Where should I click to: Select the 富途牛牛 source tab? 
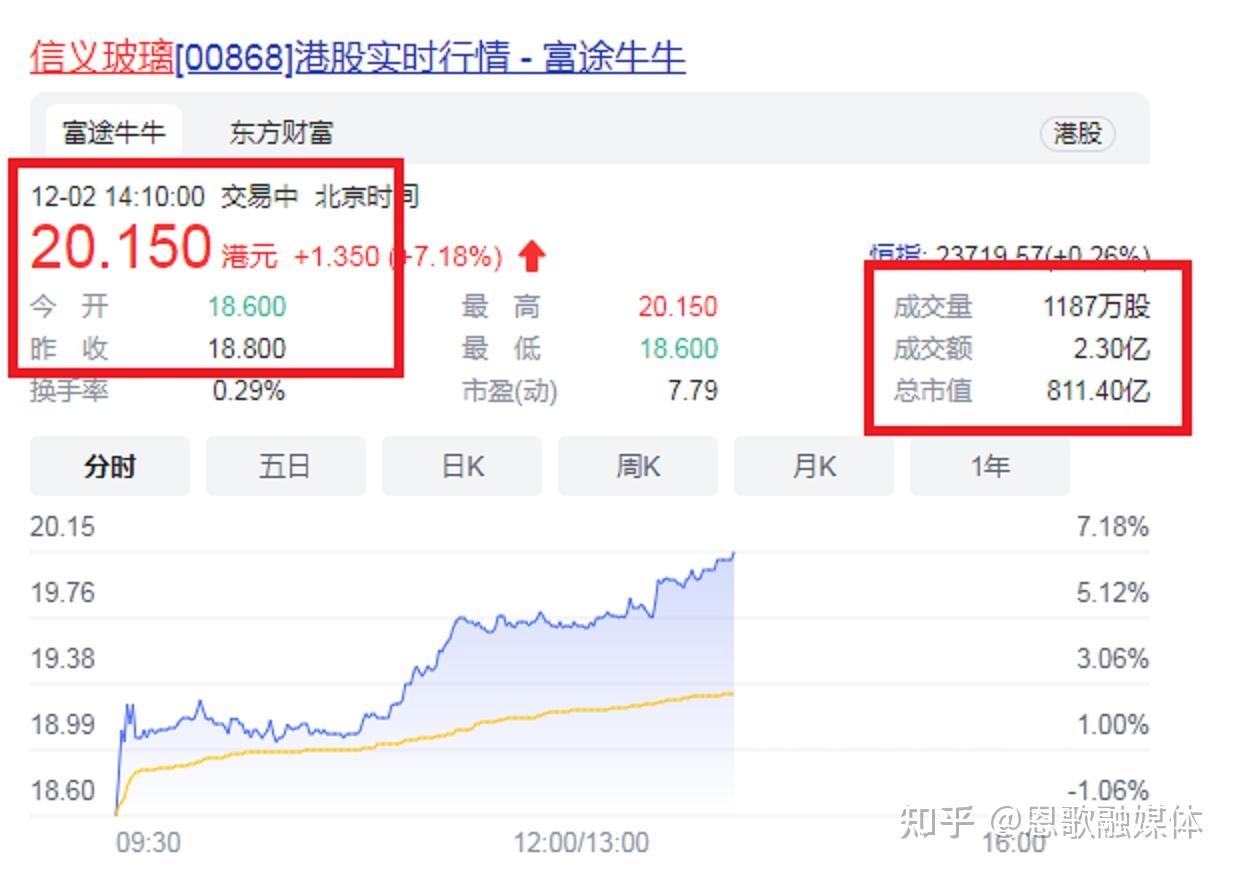pos(113,132)
